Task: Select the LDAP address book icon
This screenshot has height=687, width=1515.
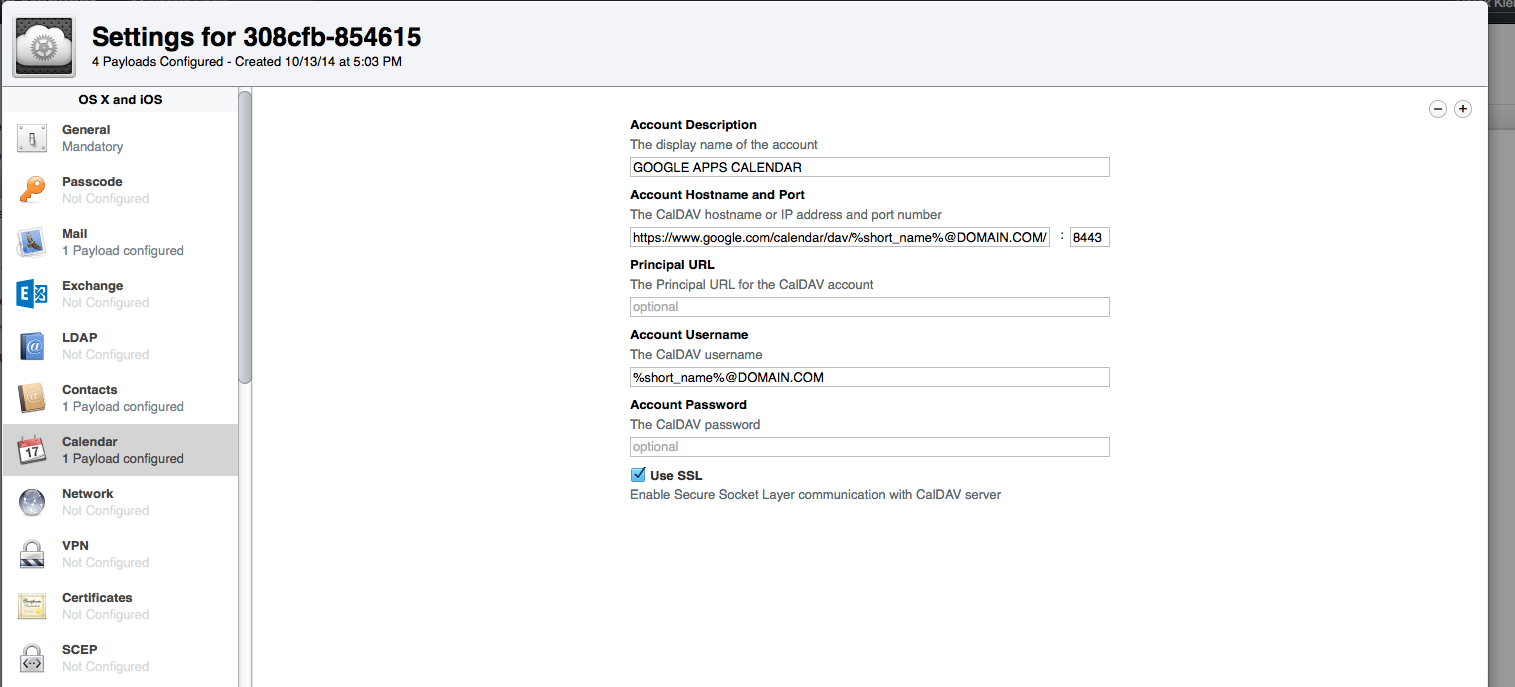Action: (32, 346)
